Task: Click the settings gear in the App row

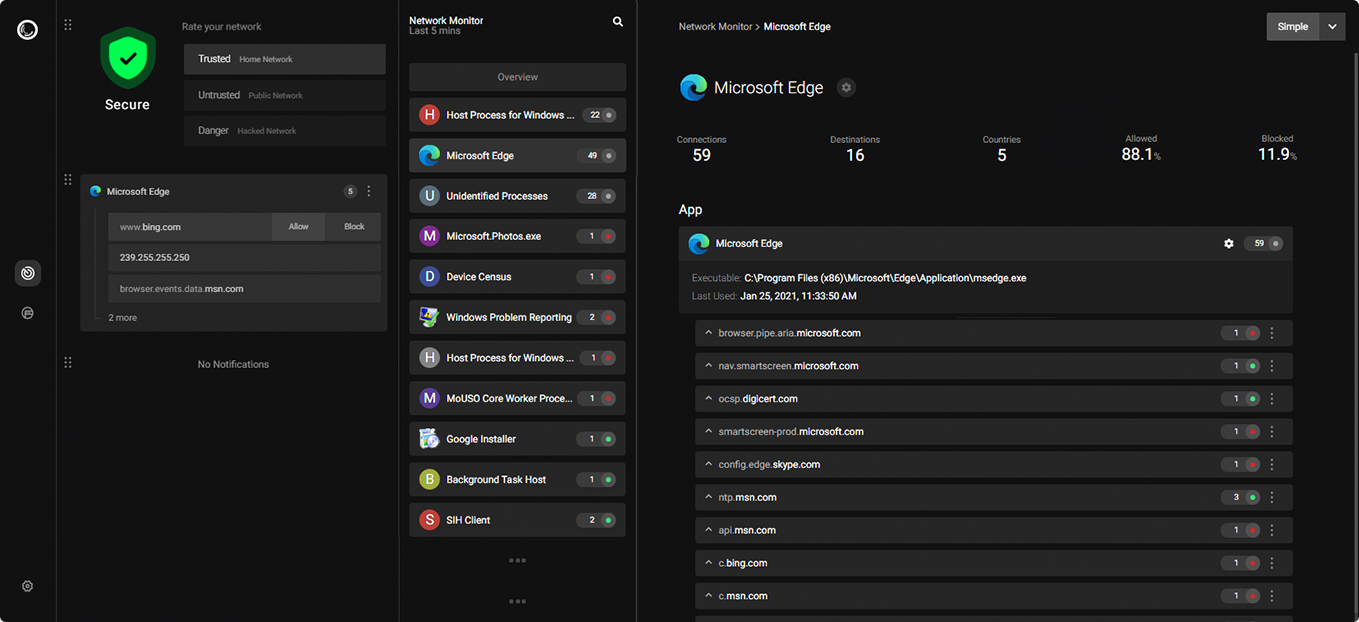Action: click(x=1229, y=243)
